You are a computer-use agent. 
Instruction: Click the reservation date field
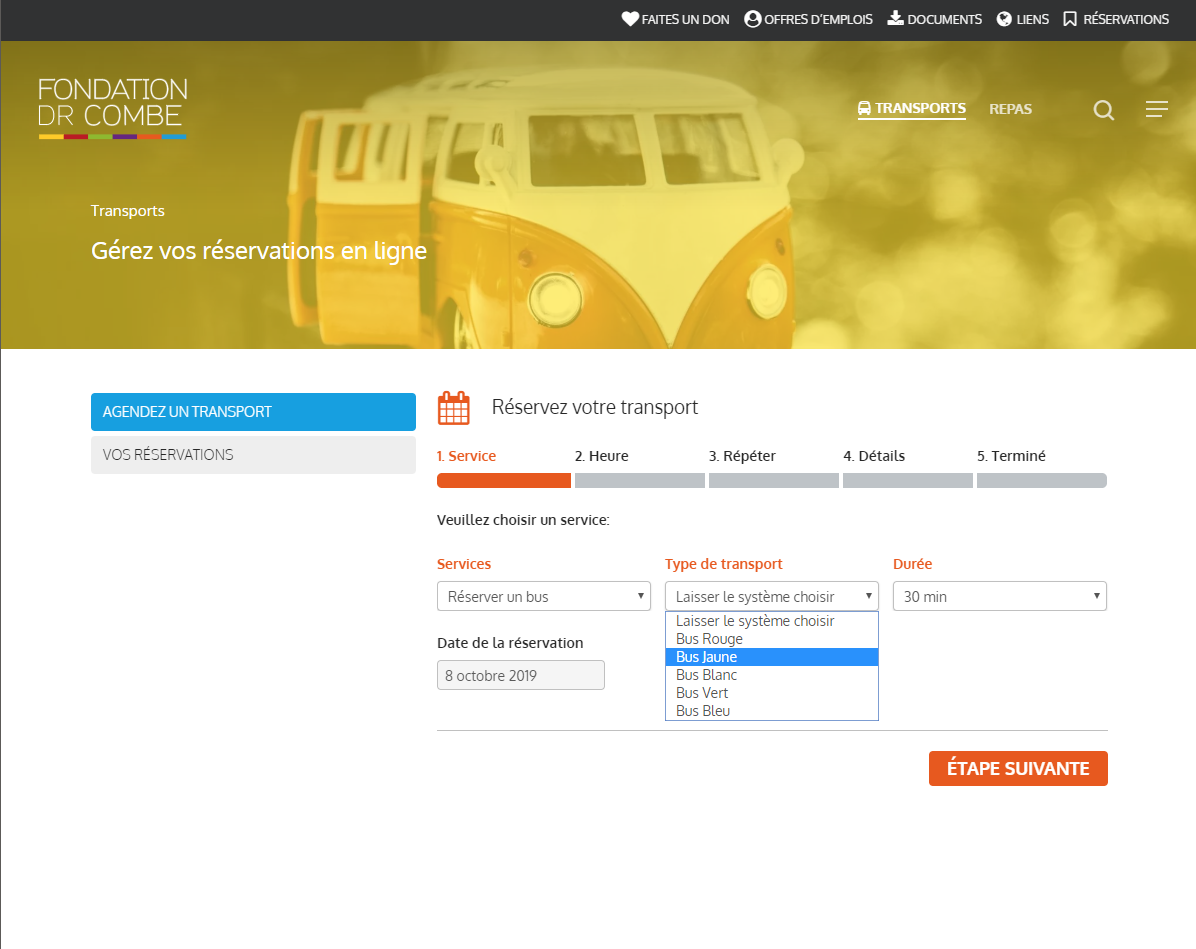coord(521,675)
